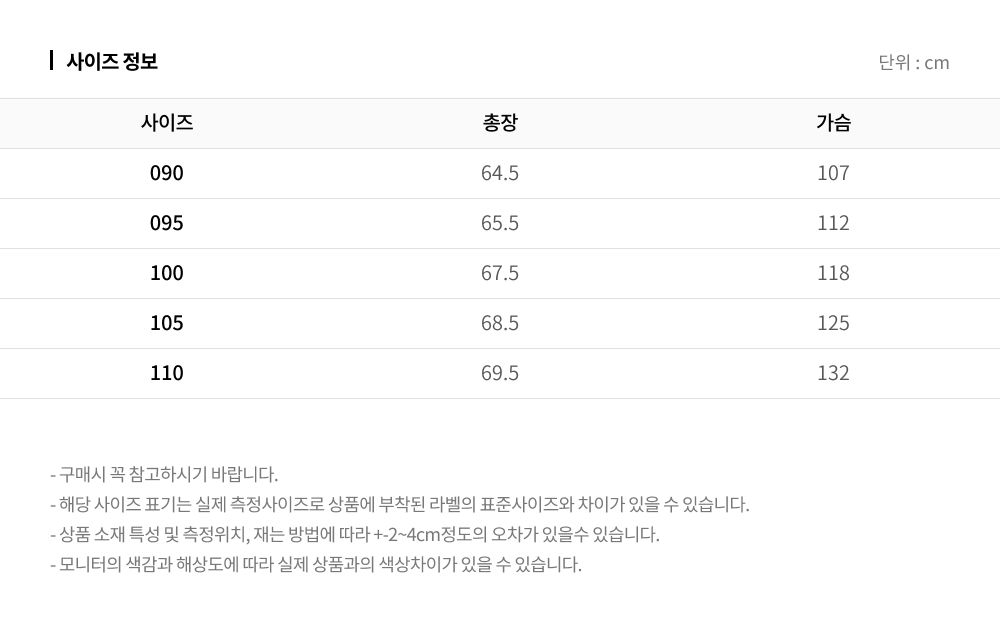The height and width of the screenshot is (621, 1000).
Task: Click size 100 row label
Action: coord(166,273)
